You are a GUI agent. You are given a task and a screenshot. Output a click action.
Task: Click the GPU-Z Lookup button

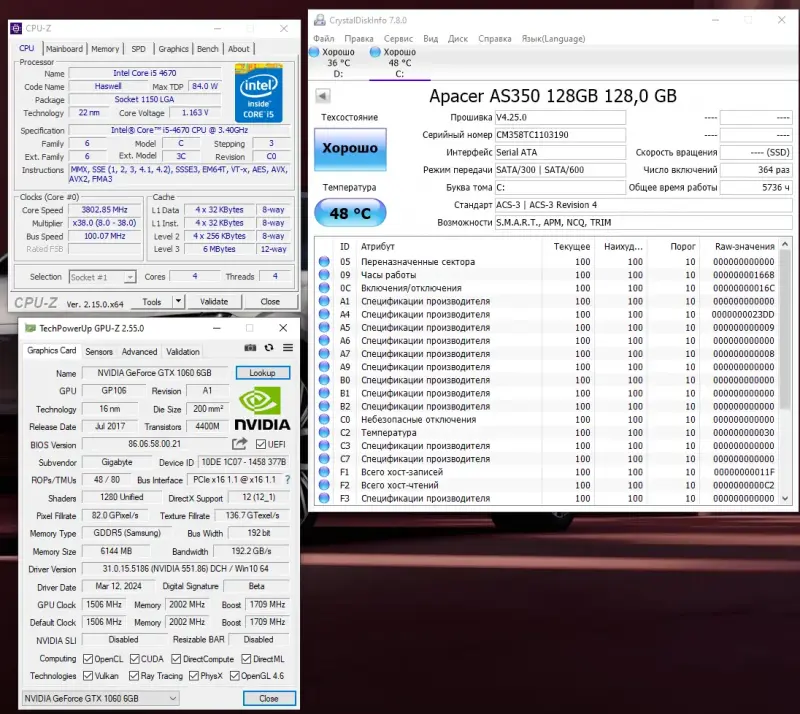coord(262,373)
